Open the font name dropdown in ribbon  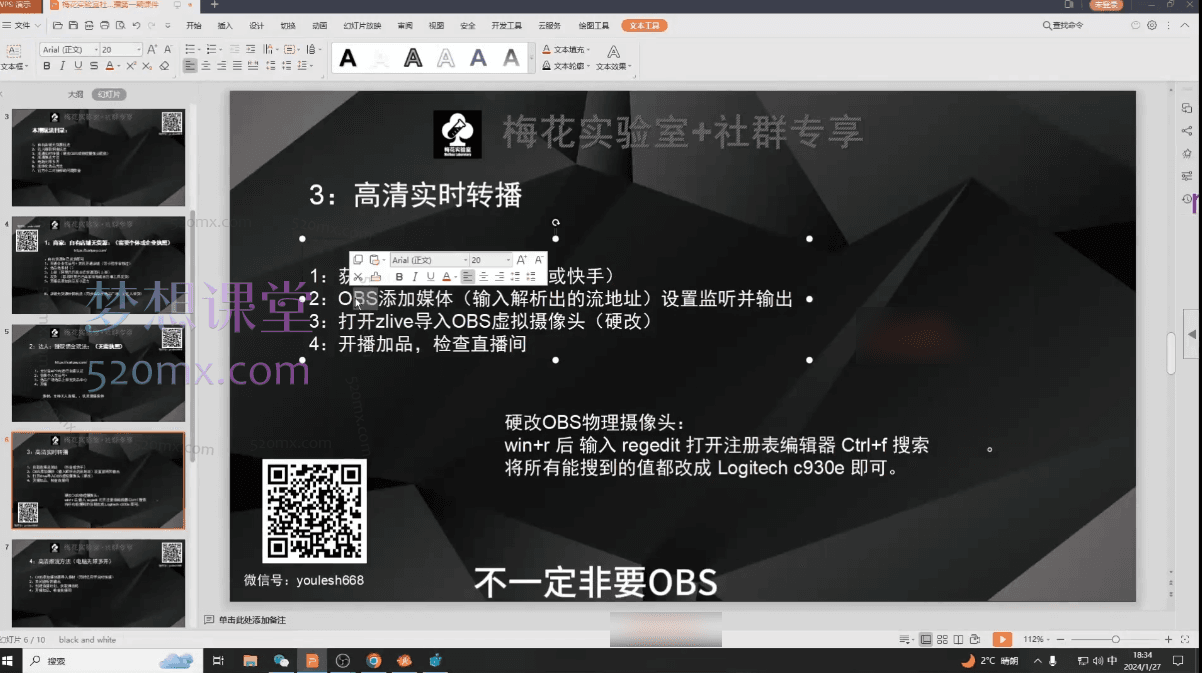point(95,49)
